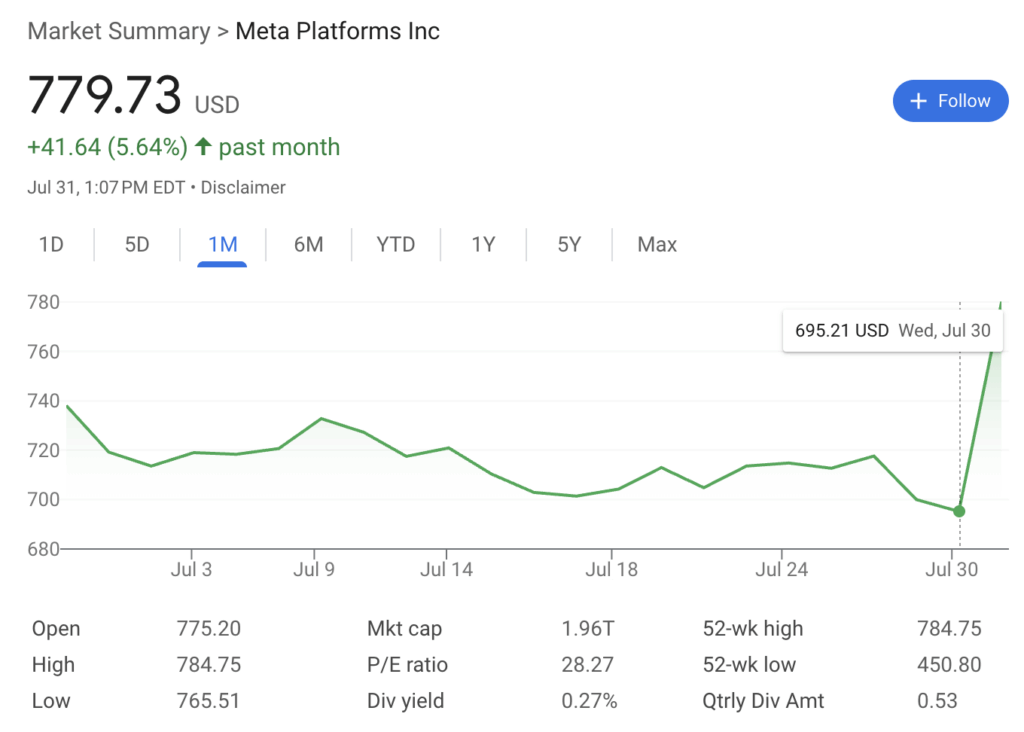Click the 740 y-axis label
1024x732 pixels.
44,401
